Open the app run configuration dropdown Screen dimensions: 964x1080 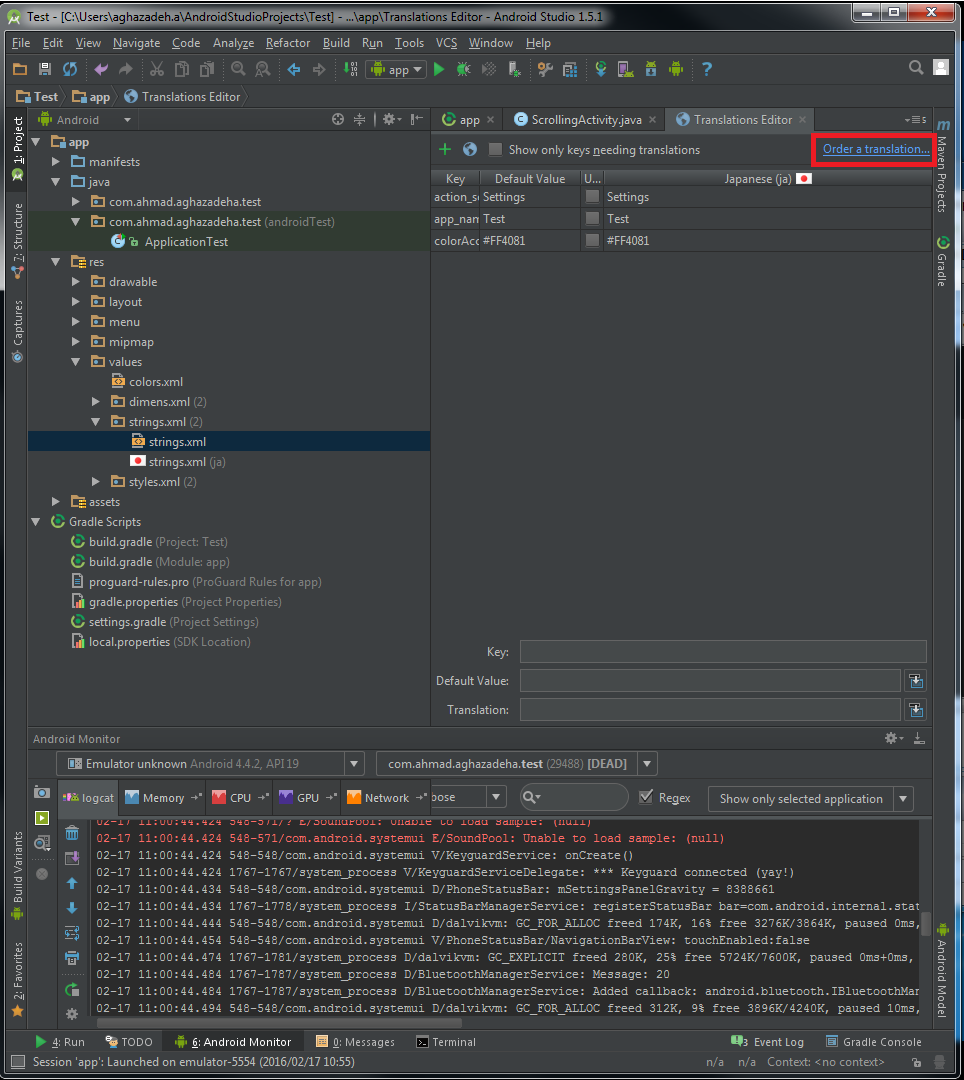point(396,70)
